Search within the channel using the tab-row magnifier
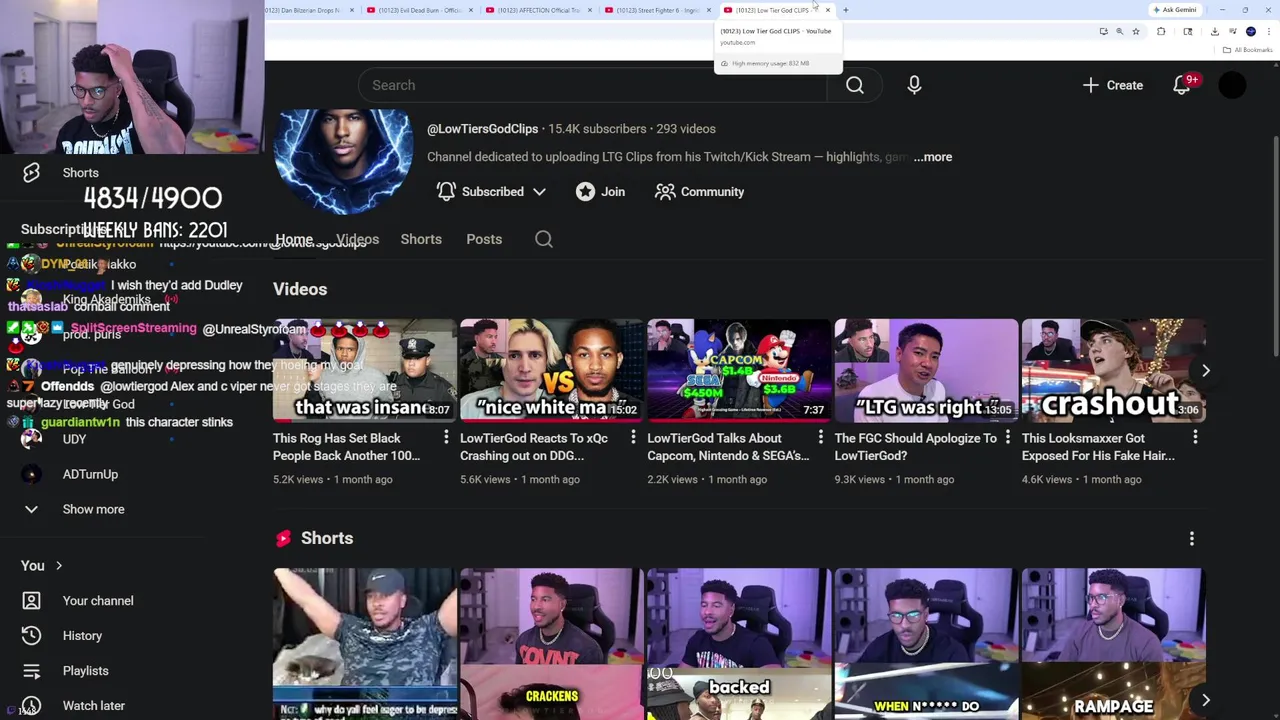This screenshot has height=720, width=1280. coord(544,239)
